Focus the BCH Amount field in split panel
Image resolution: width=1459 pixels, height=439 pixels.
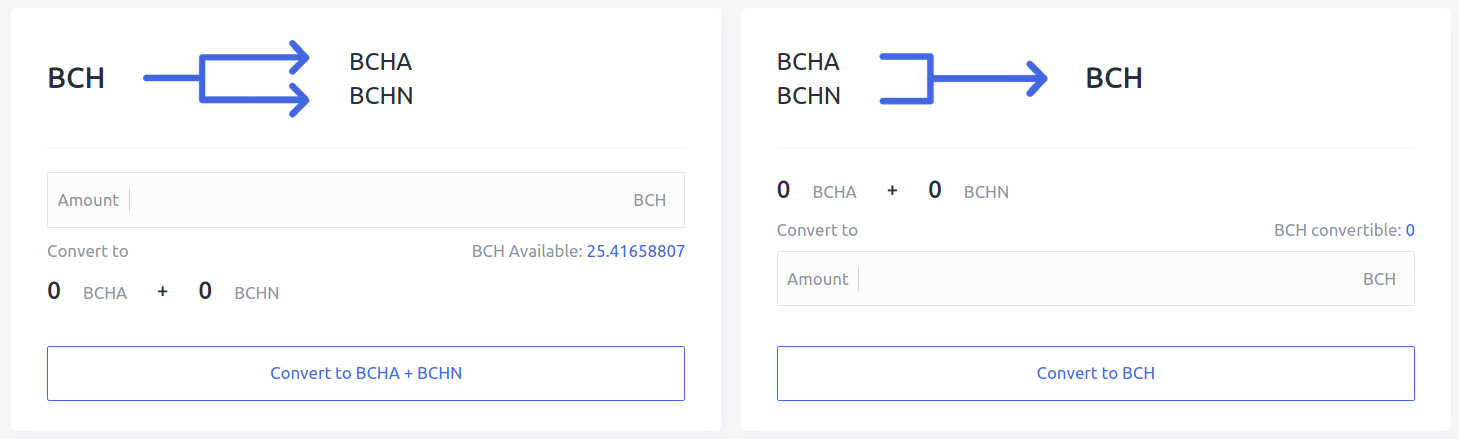(x=366, y=200)
